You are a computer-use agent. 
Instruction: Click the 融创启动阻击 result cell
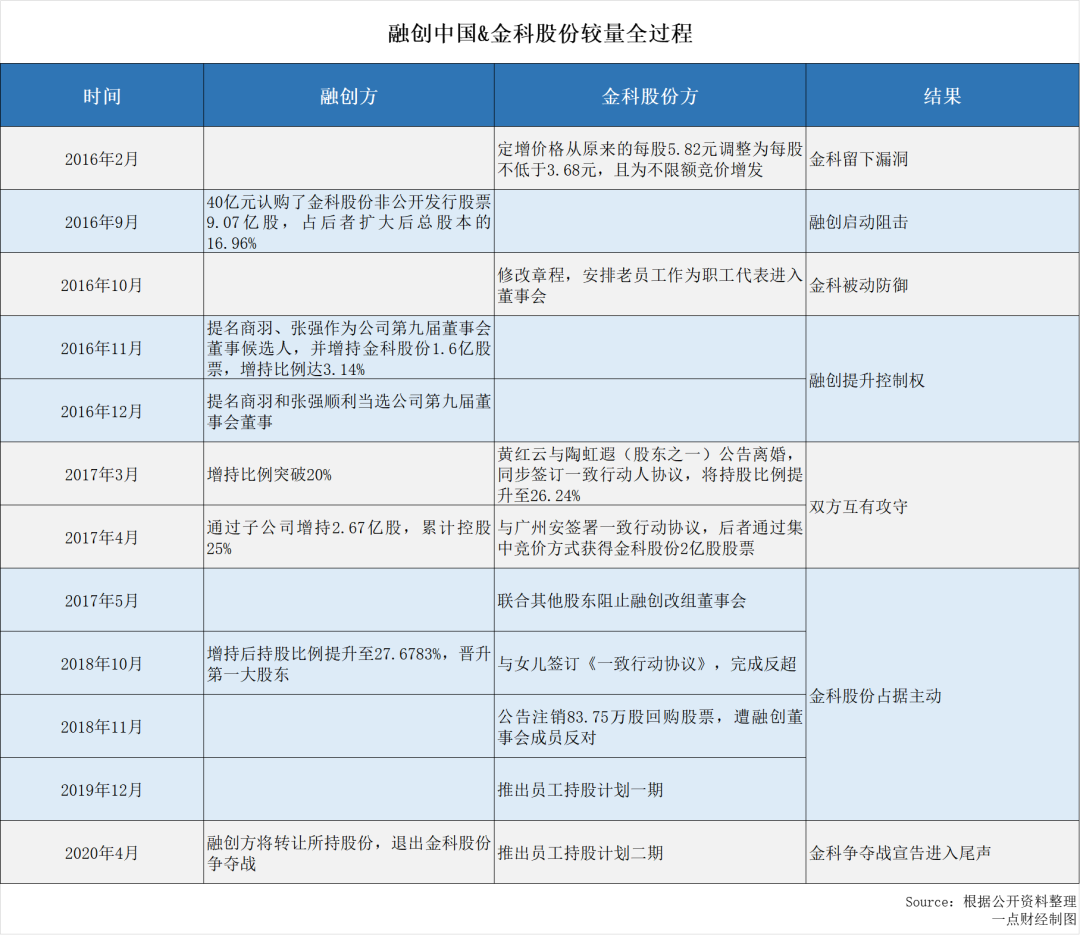point(859,222)
